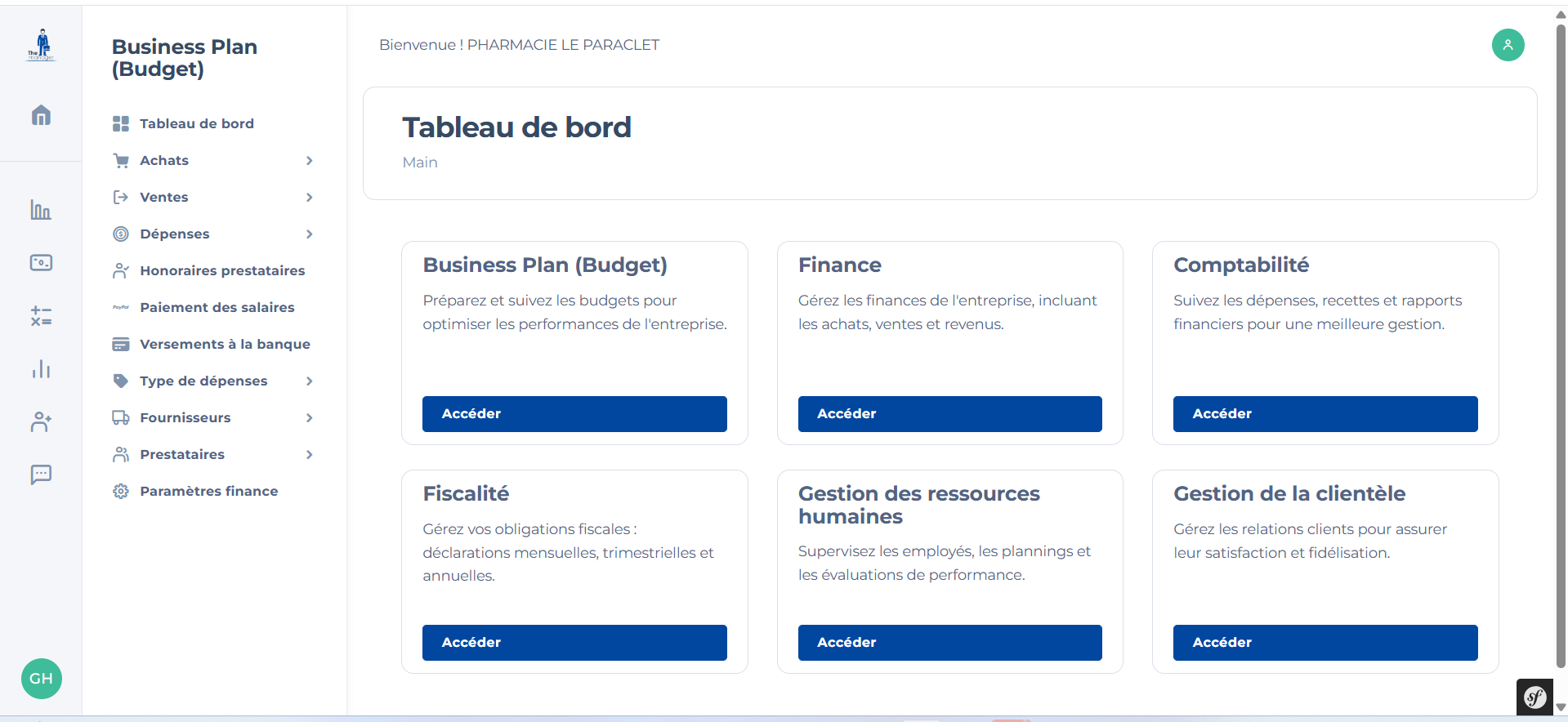Viewport: 1568px width, 722px height.
Task: Expand the Dépenses submenu chevron
Action: 310,234
